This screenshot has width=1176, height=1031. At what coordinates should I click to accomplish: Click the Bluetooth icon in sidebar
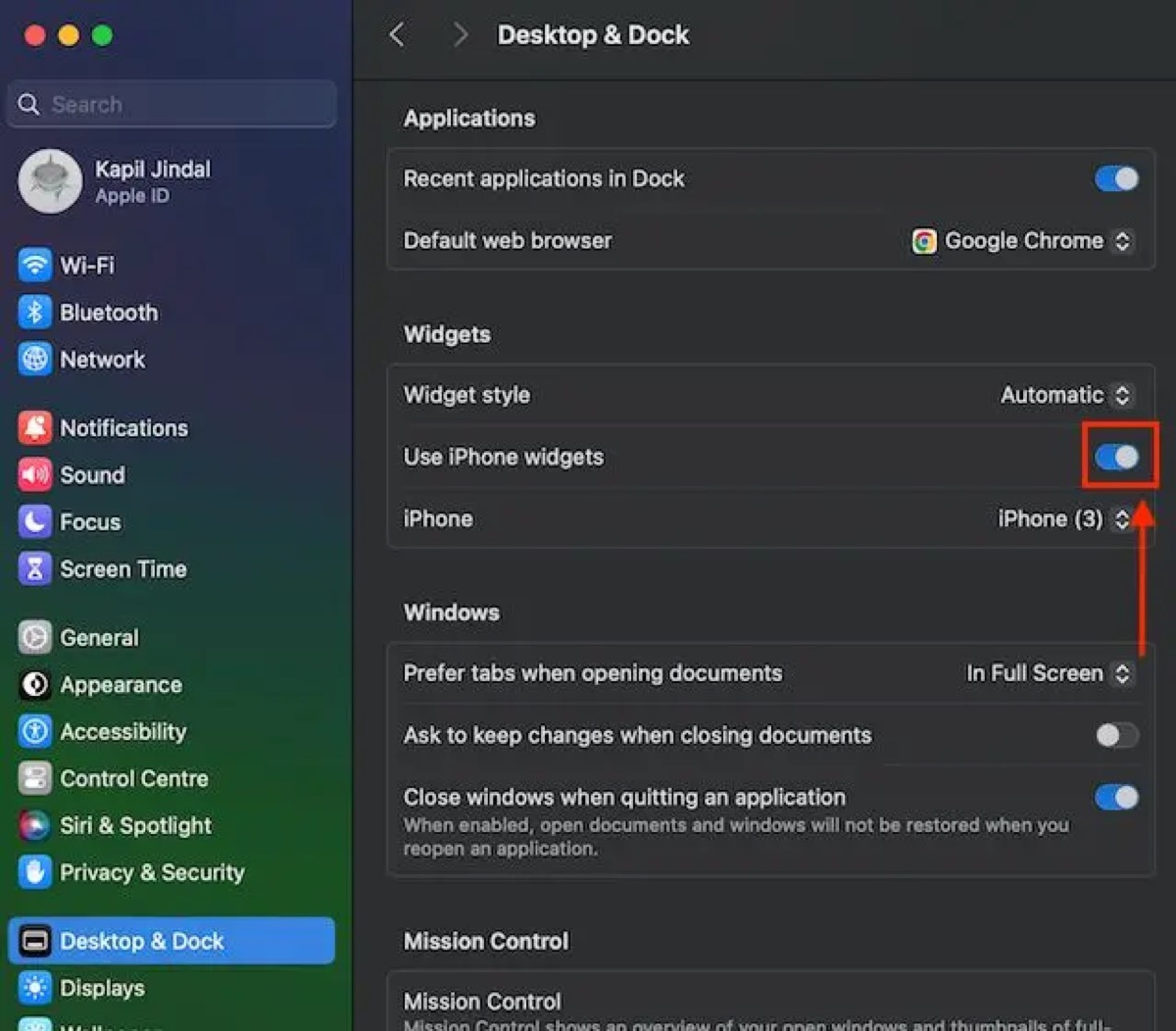[x=35, y=312]
